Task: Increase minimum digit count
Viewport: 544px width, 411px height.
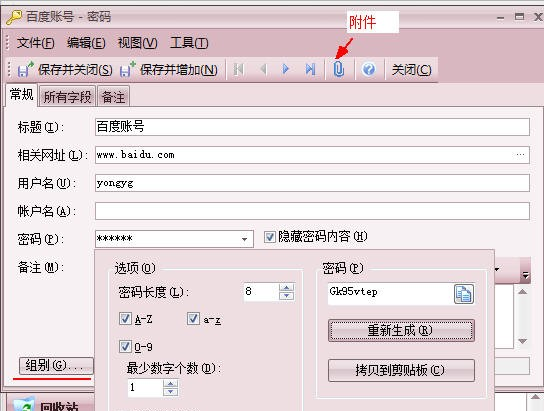Action: click(x=170, y=384)
